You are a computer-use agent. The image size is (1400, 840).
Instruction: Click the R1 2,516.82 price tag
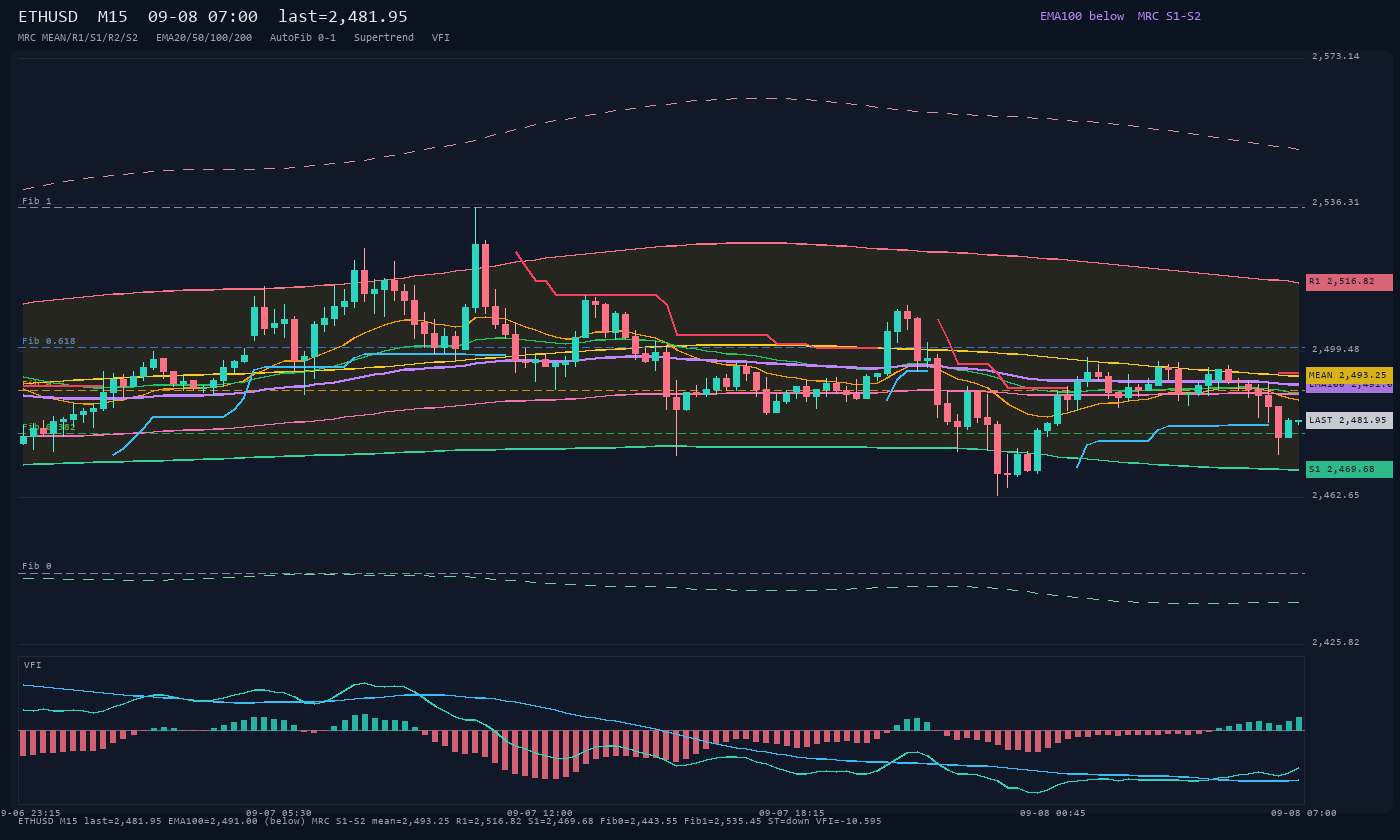[x=1349, y=282]
